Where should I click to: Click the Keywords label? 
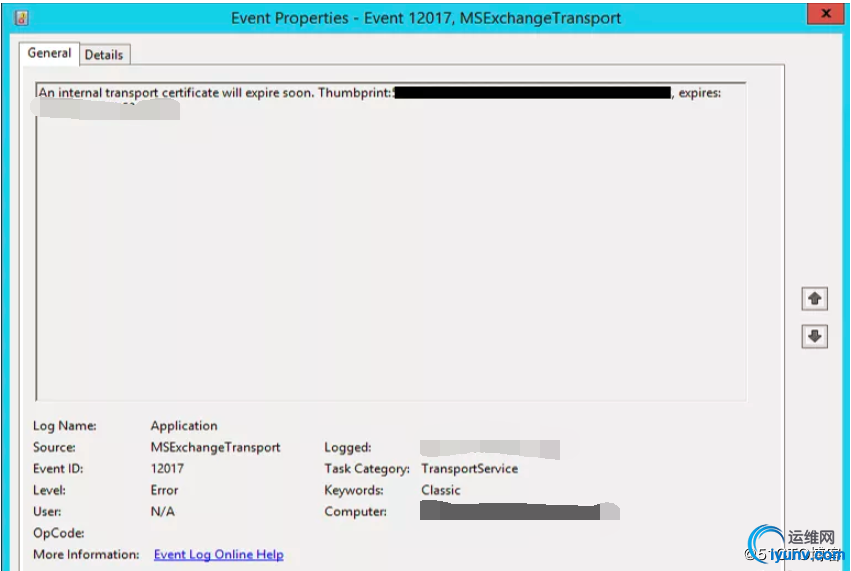click(354, 490)
